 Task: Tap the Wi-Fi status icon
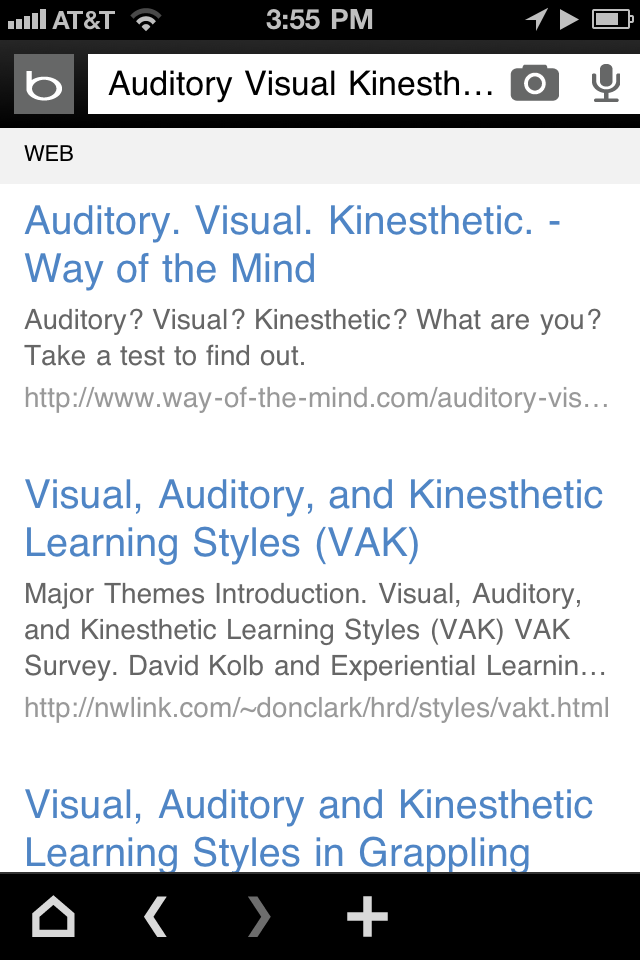(x=147, y=19)
